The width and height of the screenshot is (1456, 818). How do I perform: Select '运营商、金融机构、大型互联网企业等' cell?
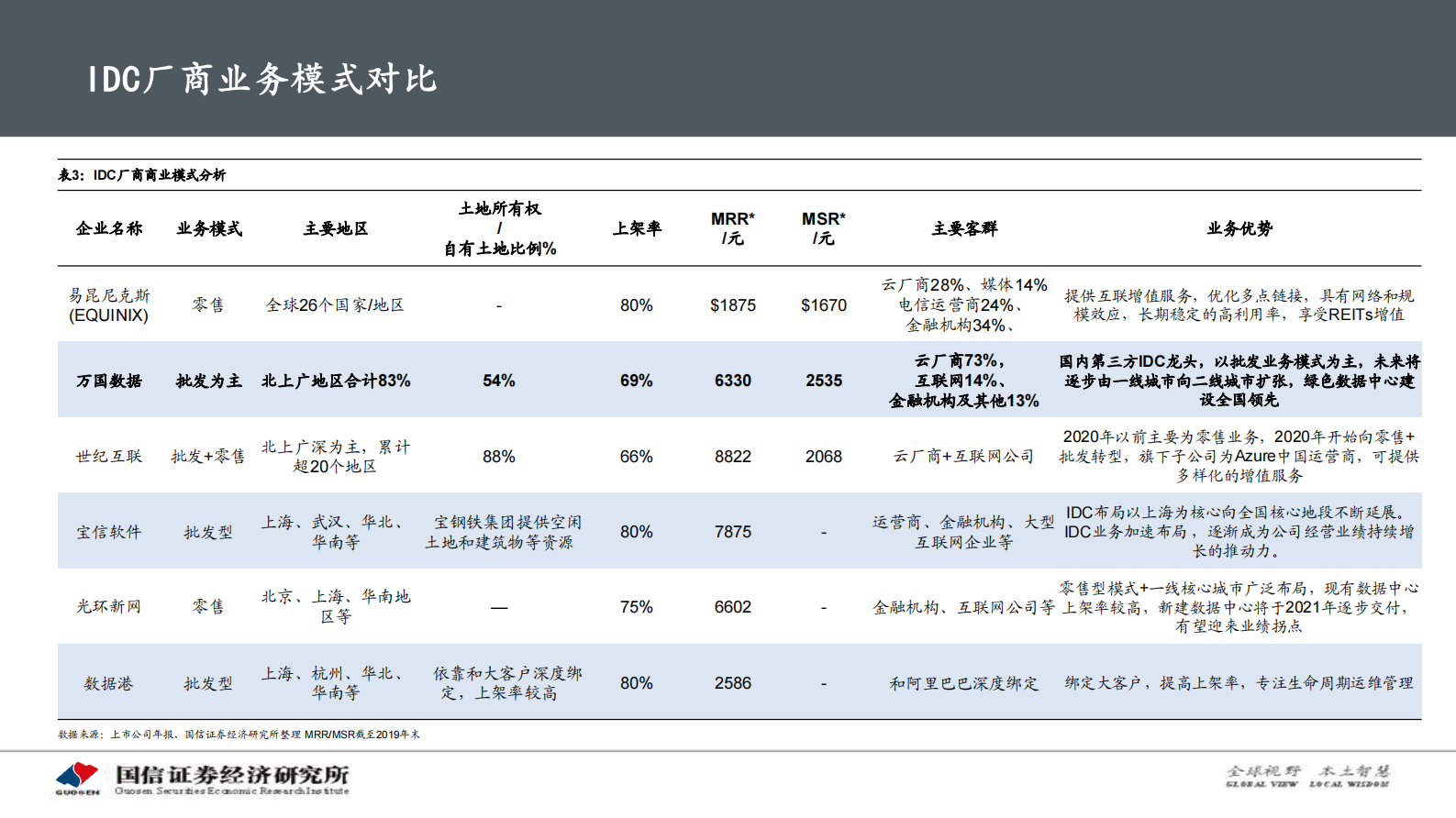click(964, 532)
